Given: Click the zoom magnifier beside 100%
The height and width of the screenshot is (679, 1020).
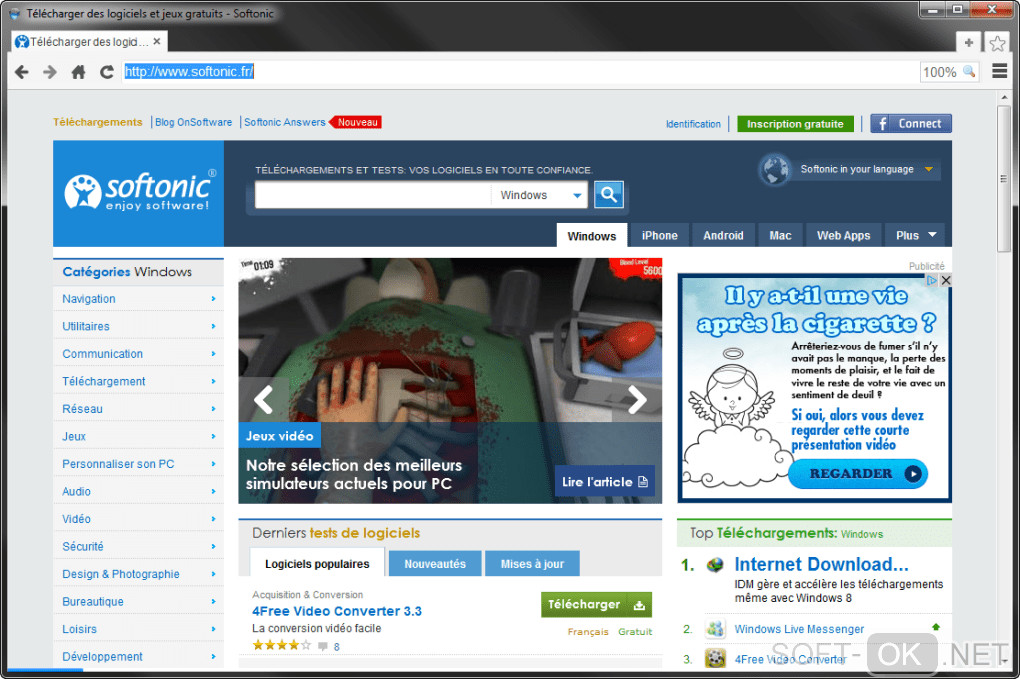Looking at the screenshot, I should [969, 71].
